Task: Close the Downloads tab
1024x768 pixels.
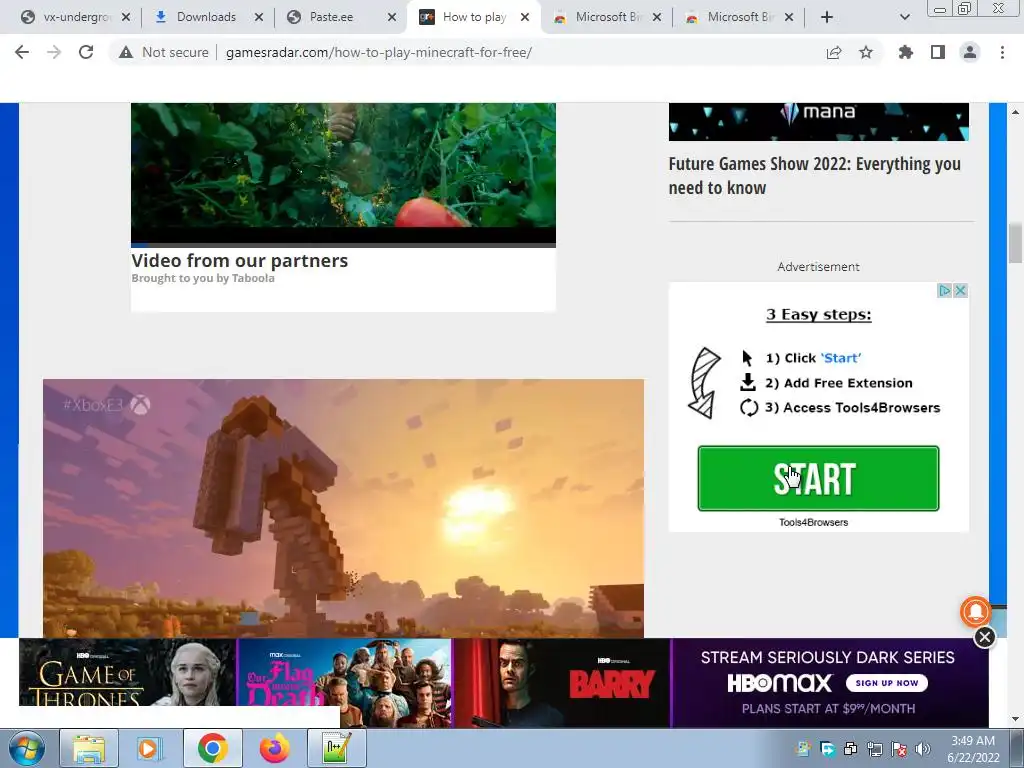Action: (259, 17)
